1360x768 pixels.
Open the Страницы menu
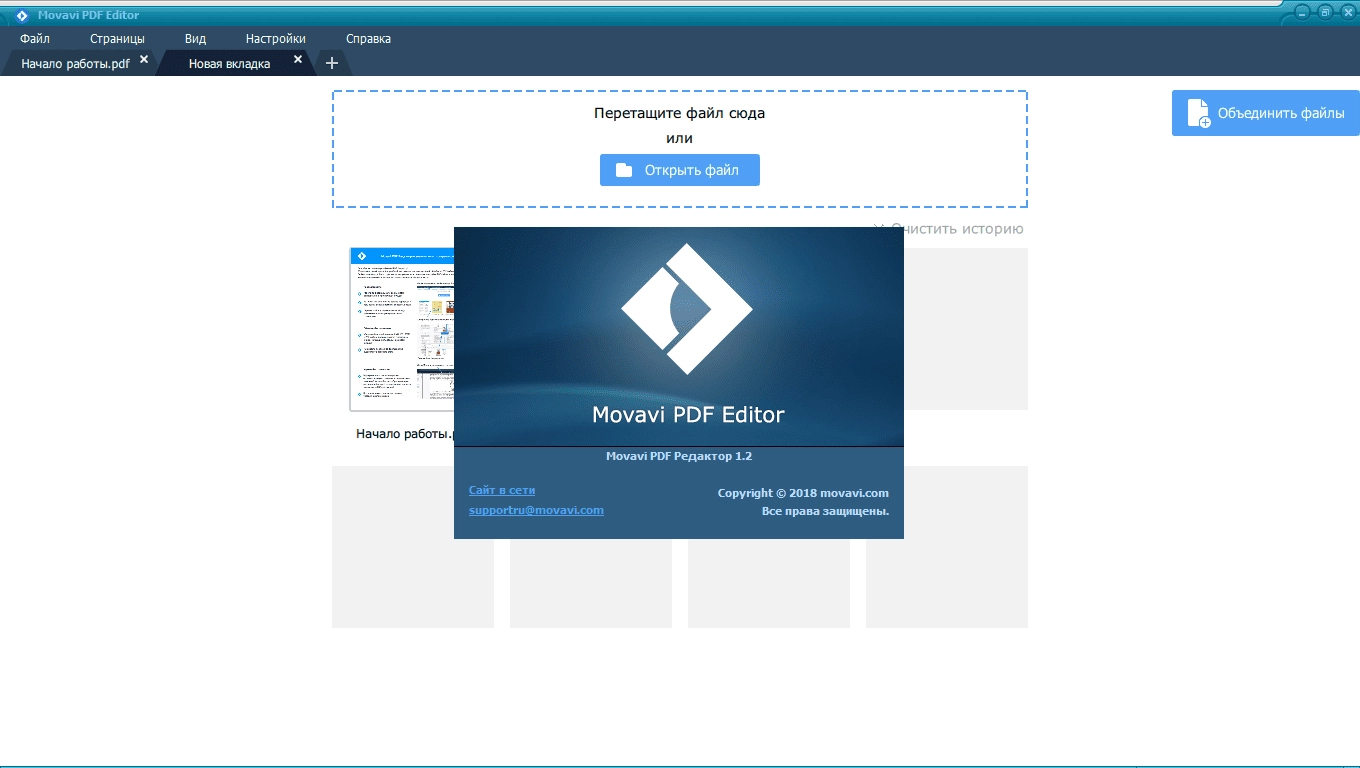click(x=117, y=39)
